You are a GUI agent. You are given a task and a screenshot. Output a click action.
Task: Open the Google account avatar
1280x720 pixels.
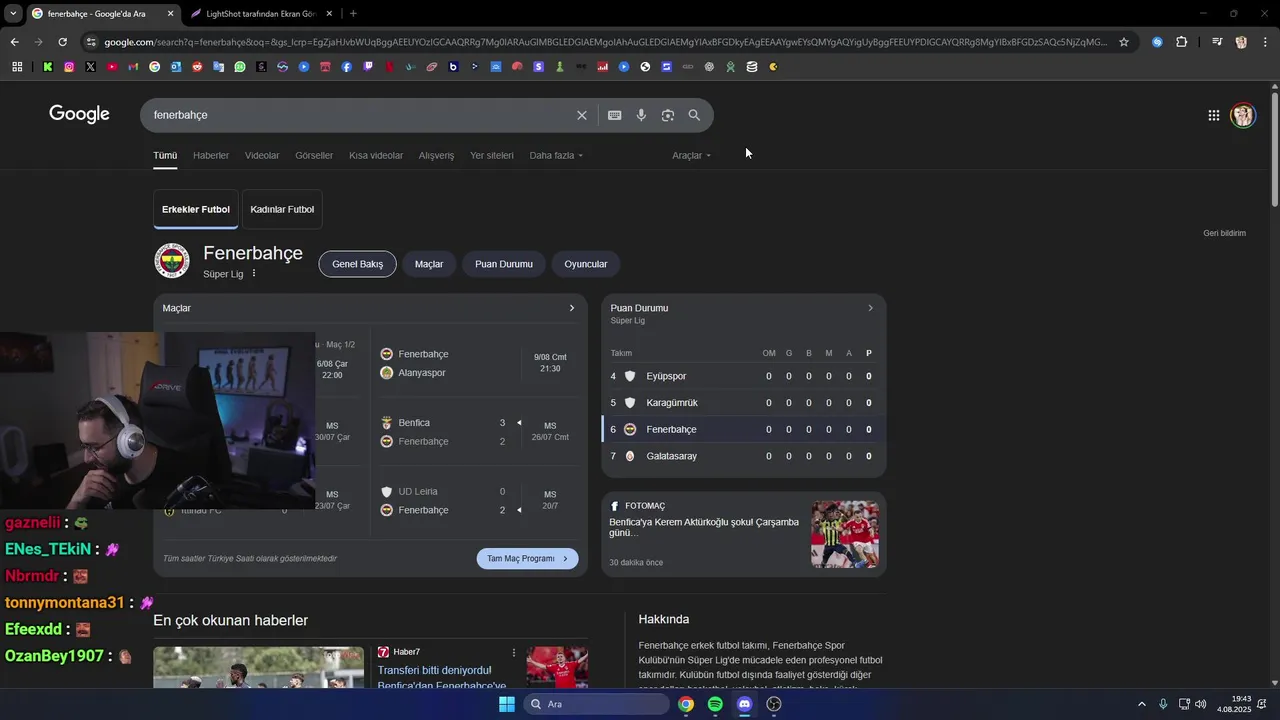point(1243,115)
